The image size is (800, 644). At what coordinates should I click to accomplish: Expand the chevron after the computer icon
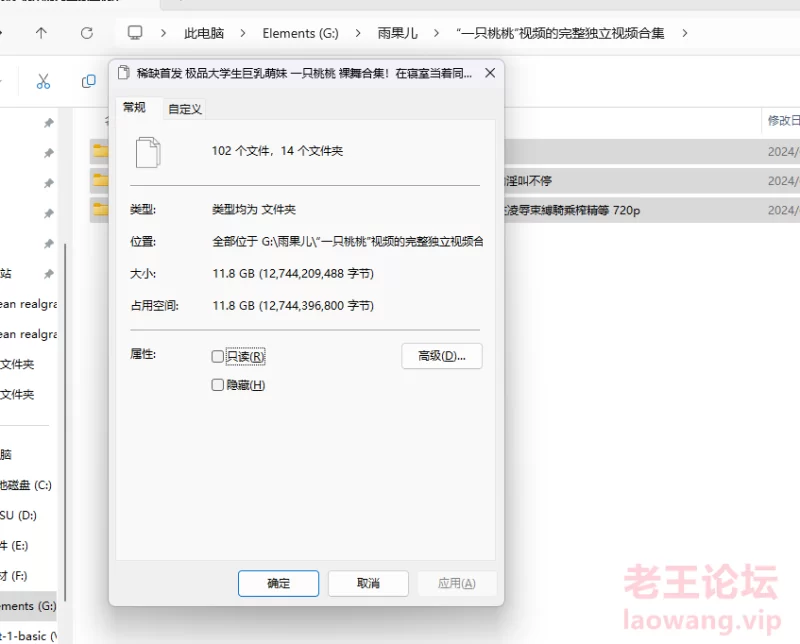click(163, 34)
